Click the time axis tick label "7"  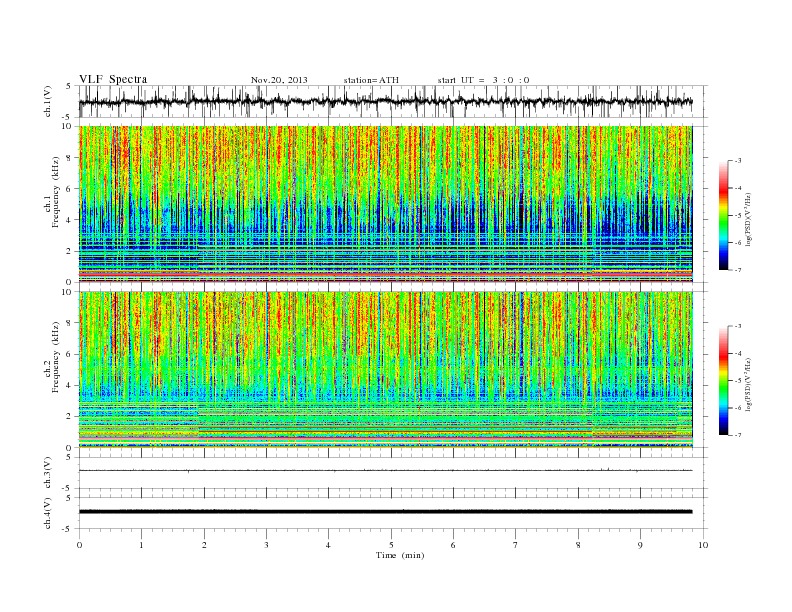point(516,545)
